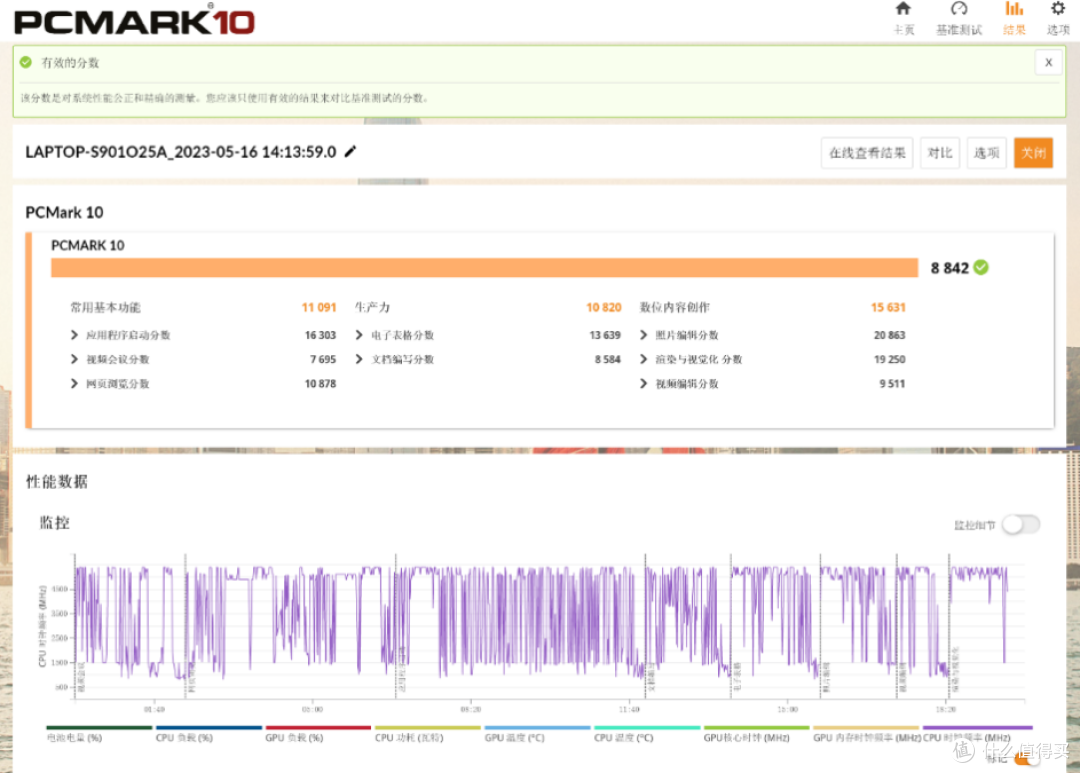Click the 主页 label in top navigation
The width and height of the screenshot is (1080, 773).
coord(904,30)
